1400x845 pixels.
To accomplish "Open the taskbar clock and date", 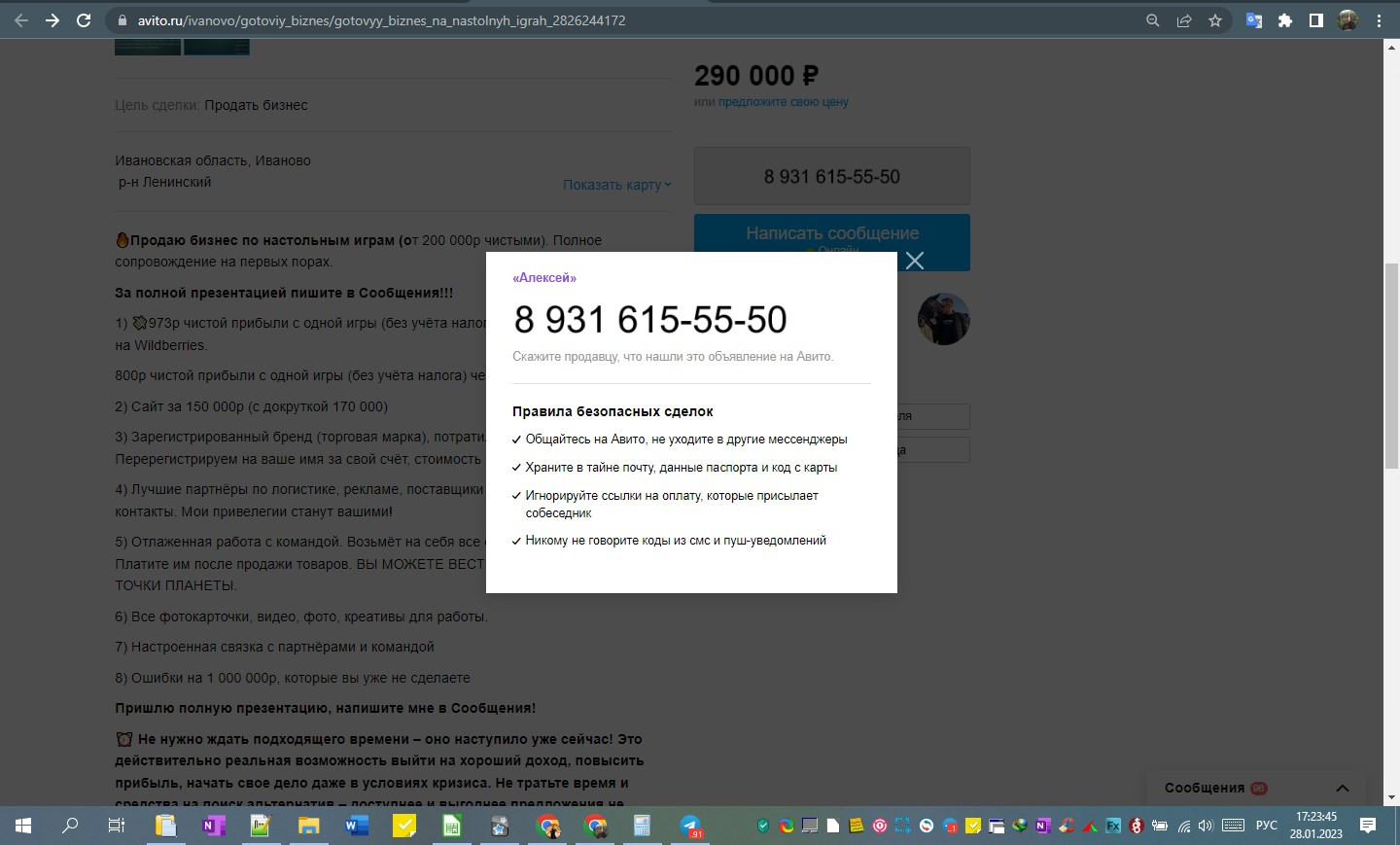I will click(1316, 826).
